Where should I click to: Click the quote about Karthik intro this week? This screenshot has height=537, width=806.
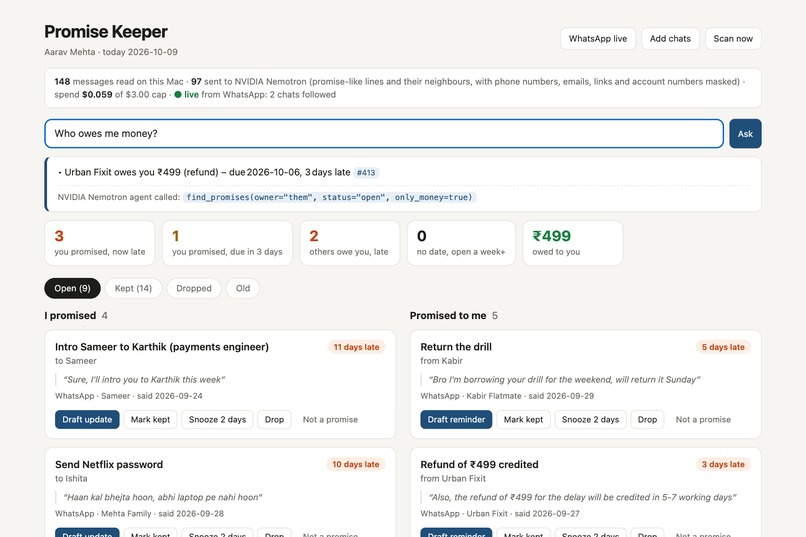[x=144, y=380]
